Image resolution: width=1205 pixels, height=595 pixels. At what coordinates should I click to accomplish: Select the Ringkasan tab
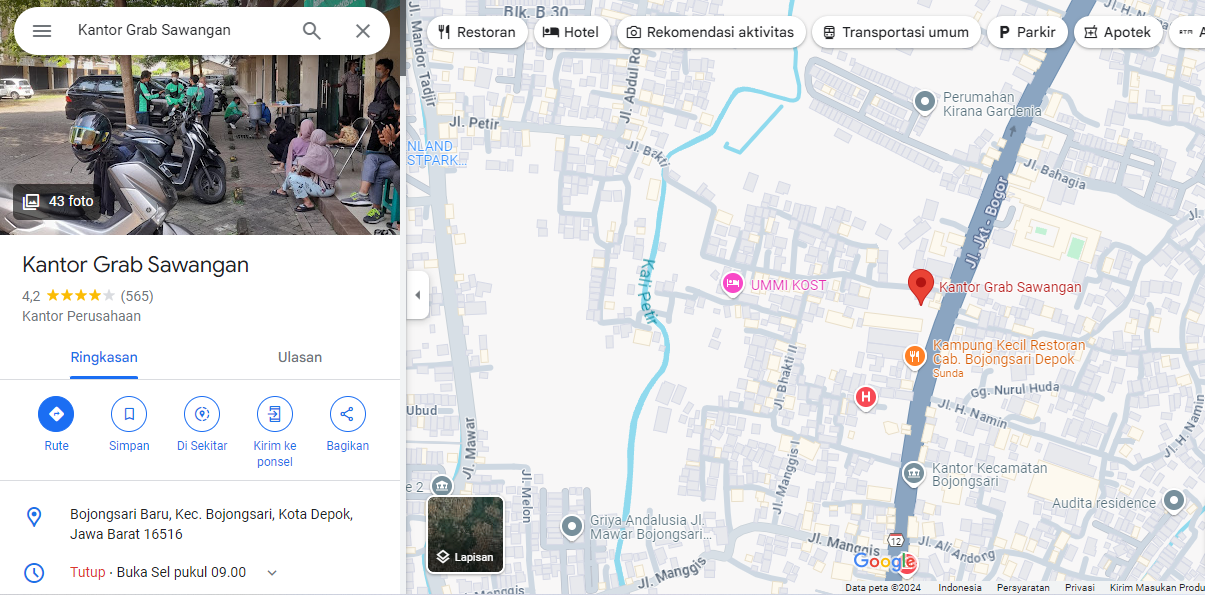104,357
